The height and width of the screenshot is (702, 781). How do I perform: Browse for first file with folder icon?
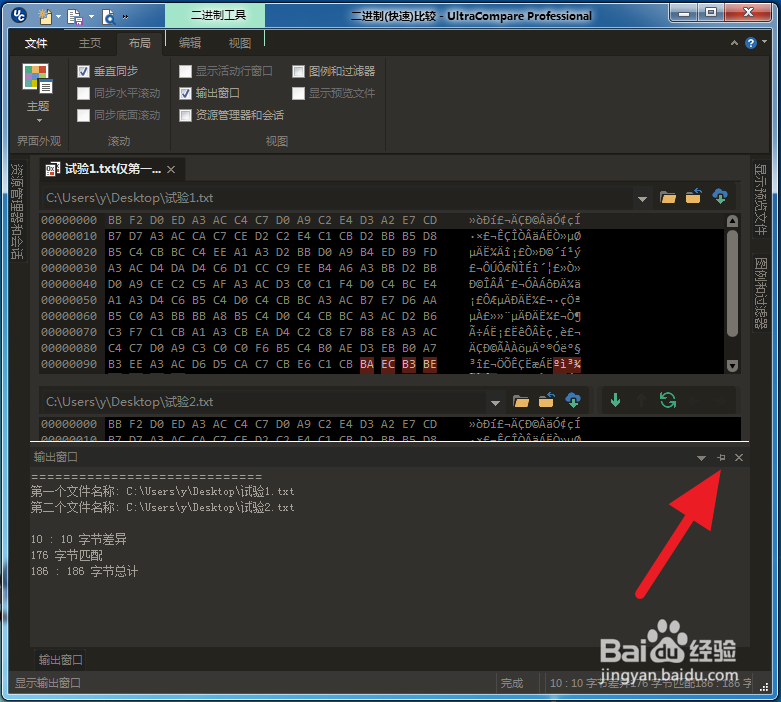pos(668,198)
